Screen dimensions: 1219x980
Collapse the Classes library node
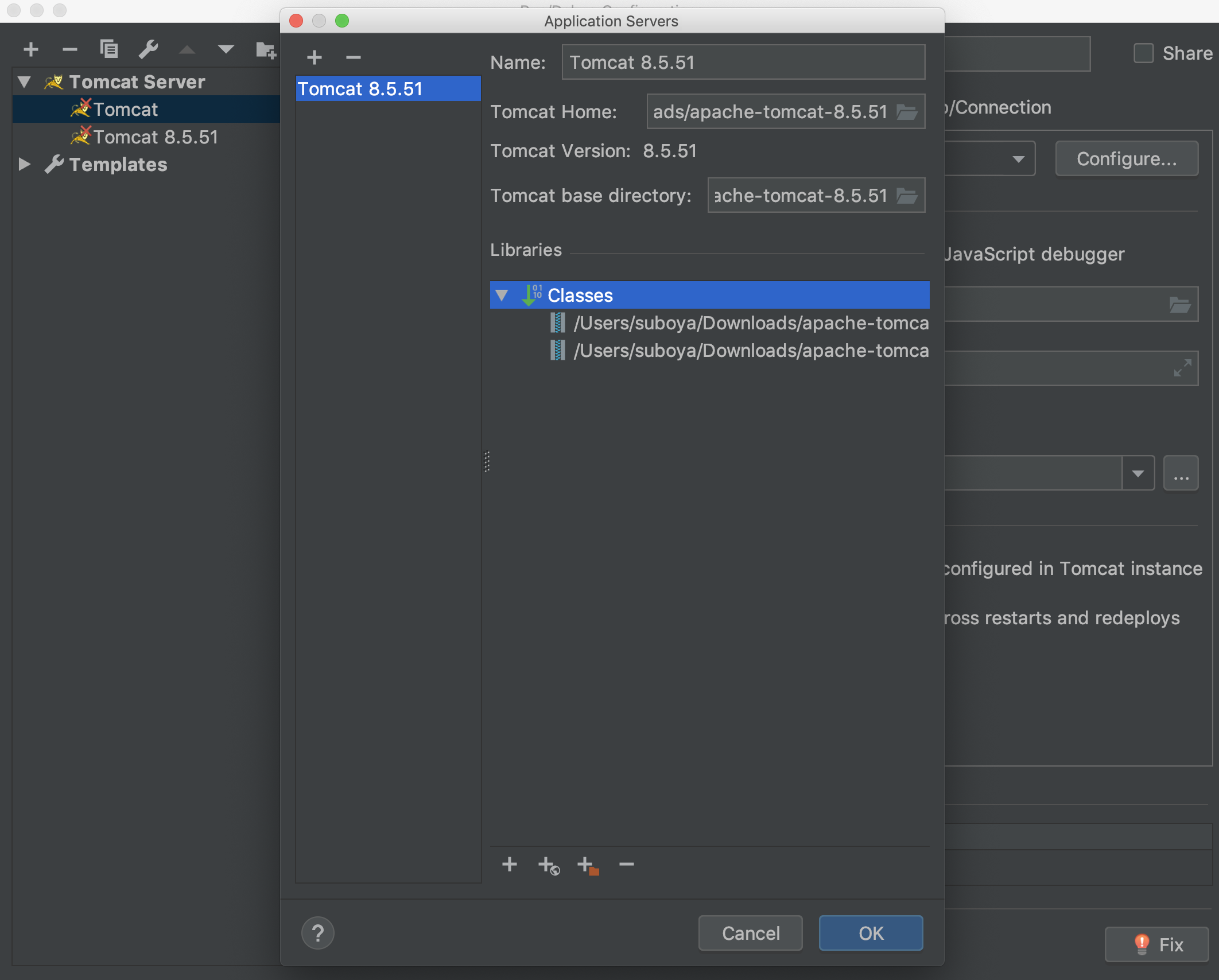tap(502, 295)
